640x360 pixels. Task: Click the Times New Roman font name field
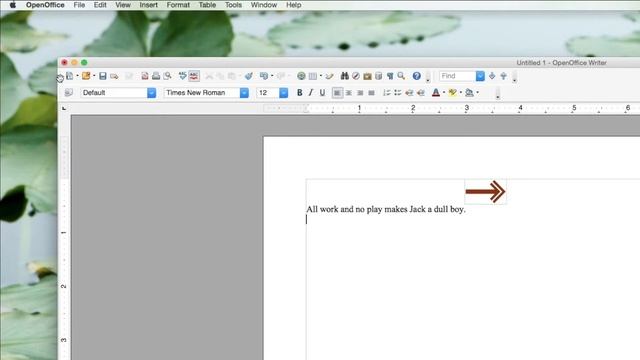202,93
